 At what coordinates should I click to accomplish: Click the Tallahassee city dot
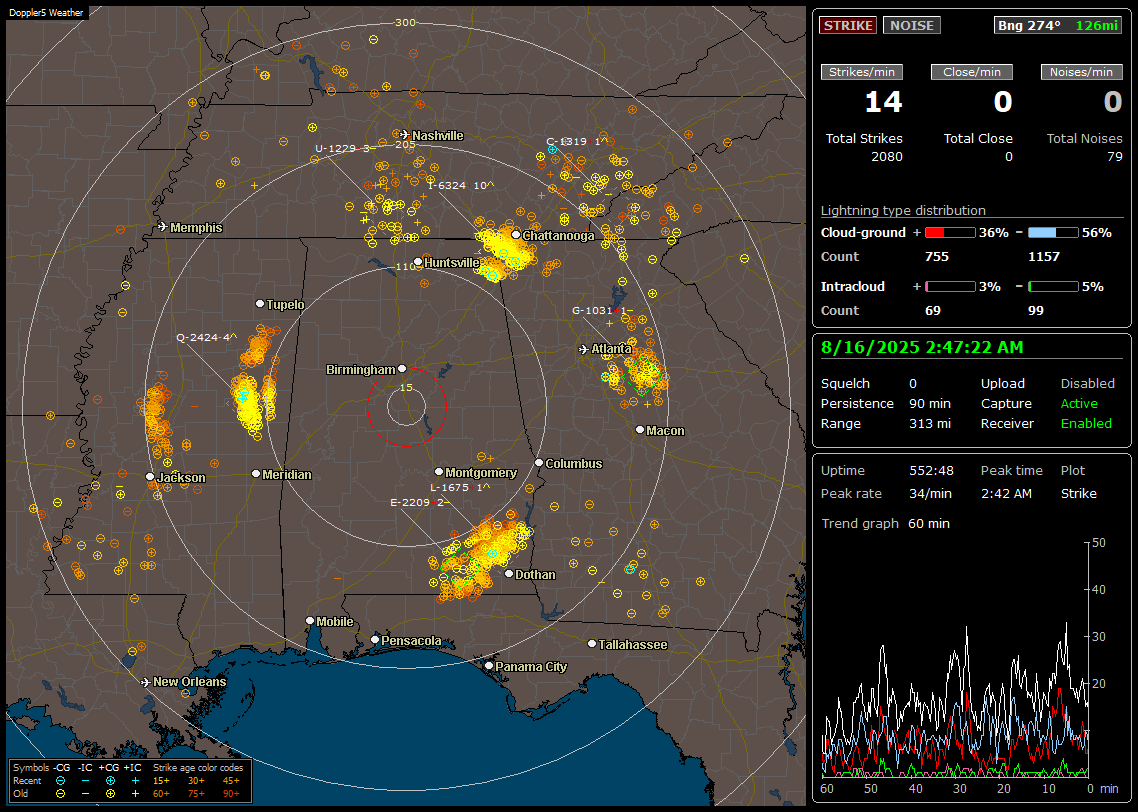[592, 644]
